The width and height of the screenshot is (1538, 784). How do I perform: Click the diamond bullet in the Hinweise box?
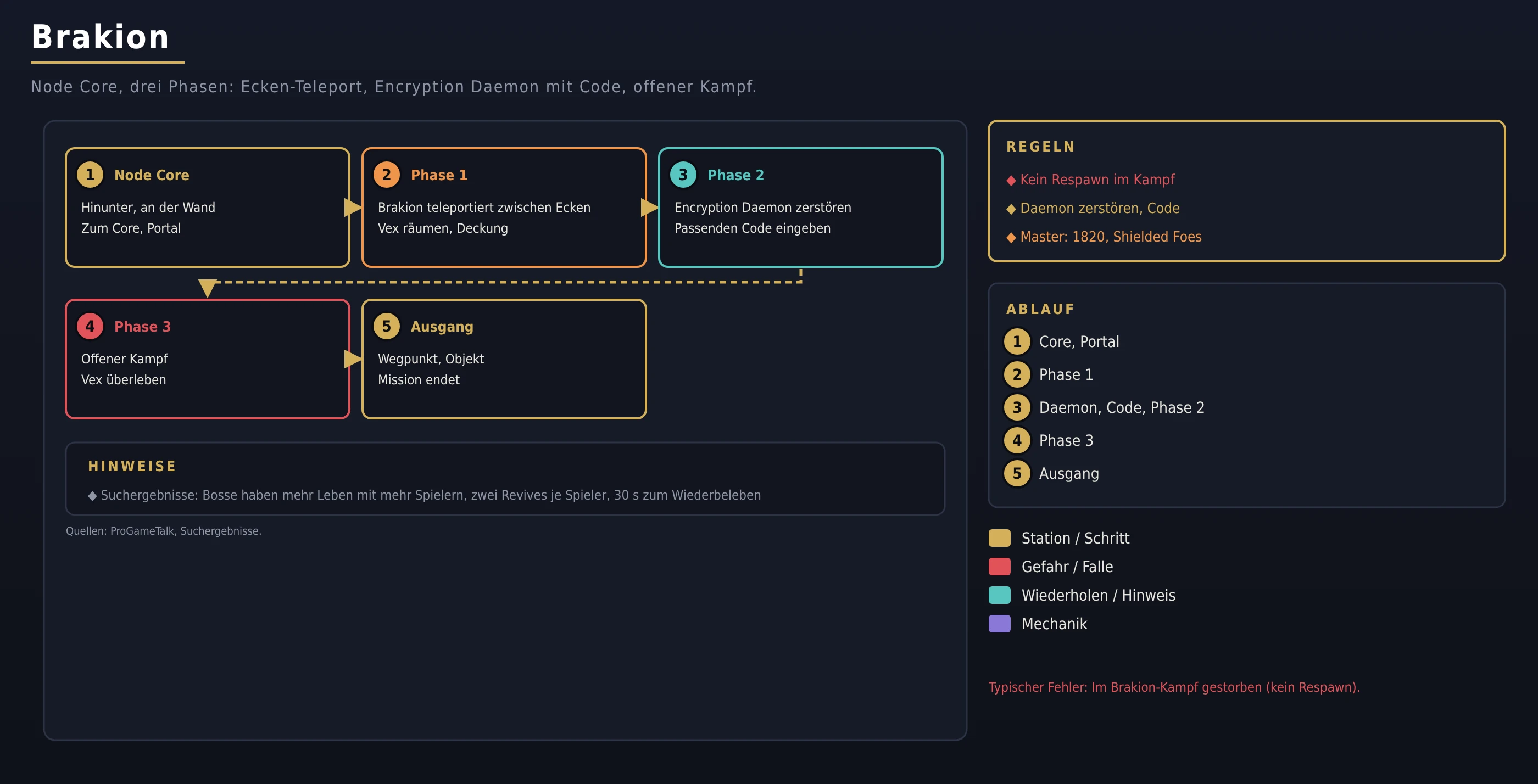click(92, 496)
